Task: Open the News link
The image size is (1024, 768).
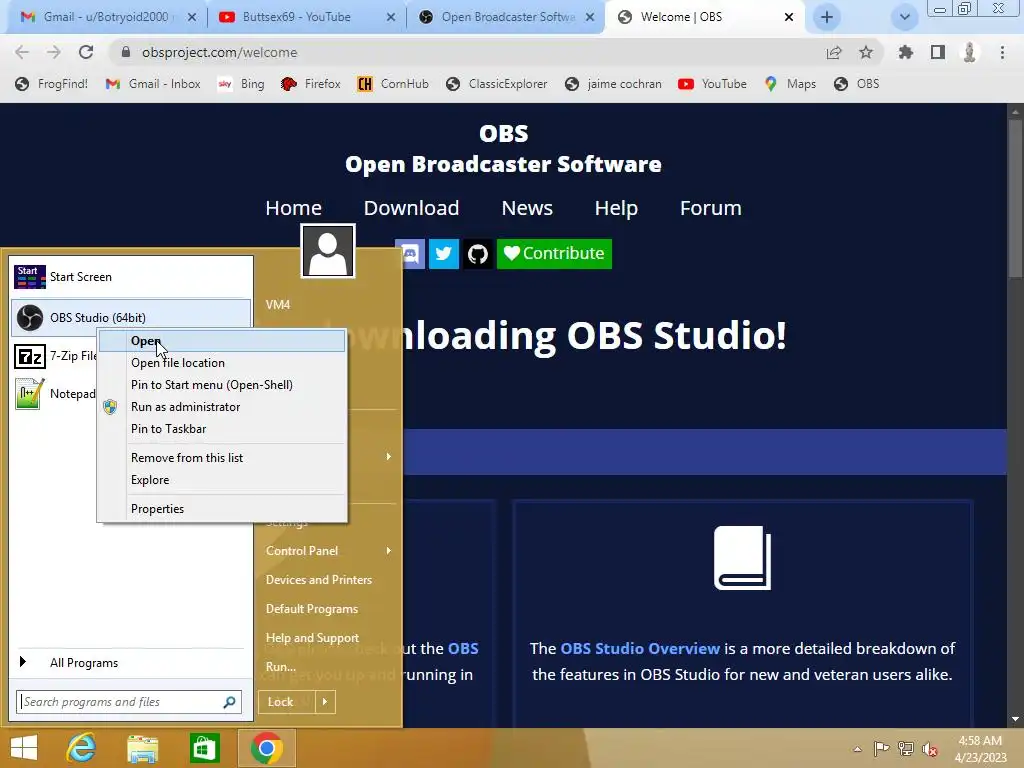Action: (527, 208)
